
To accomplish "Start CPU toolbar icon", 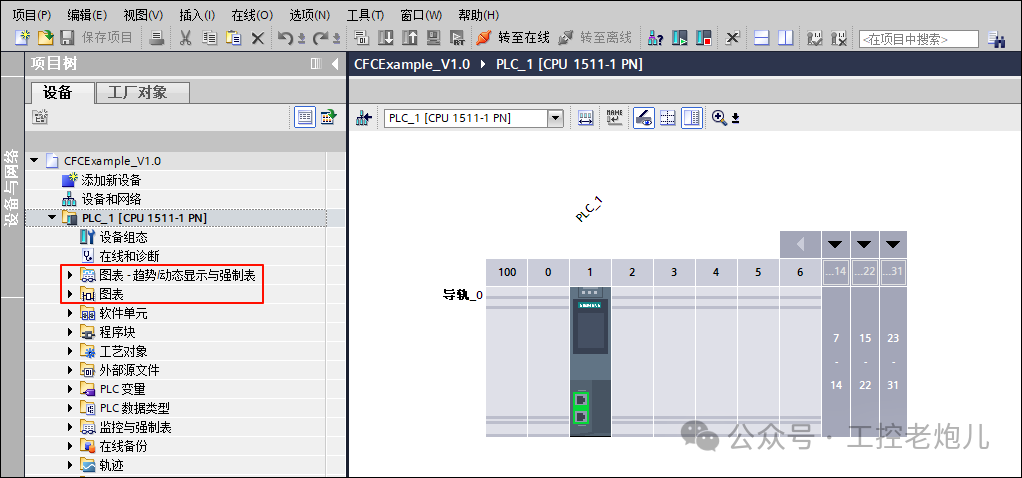I will tap(679, 38).
